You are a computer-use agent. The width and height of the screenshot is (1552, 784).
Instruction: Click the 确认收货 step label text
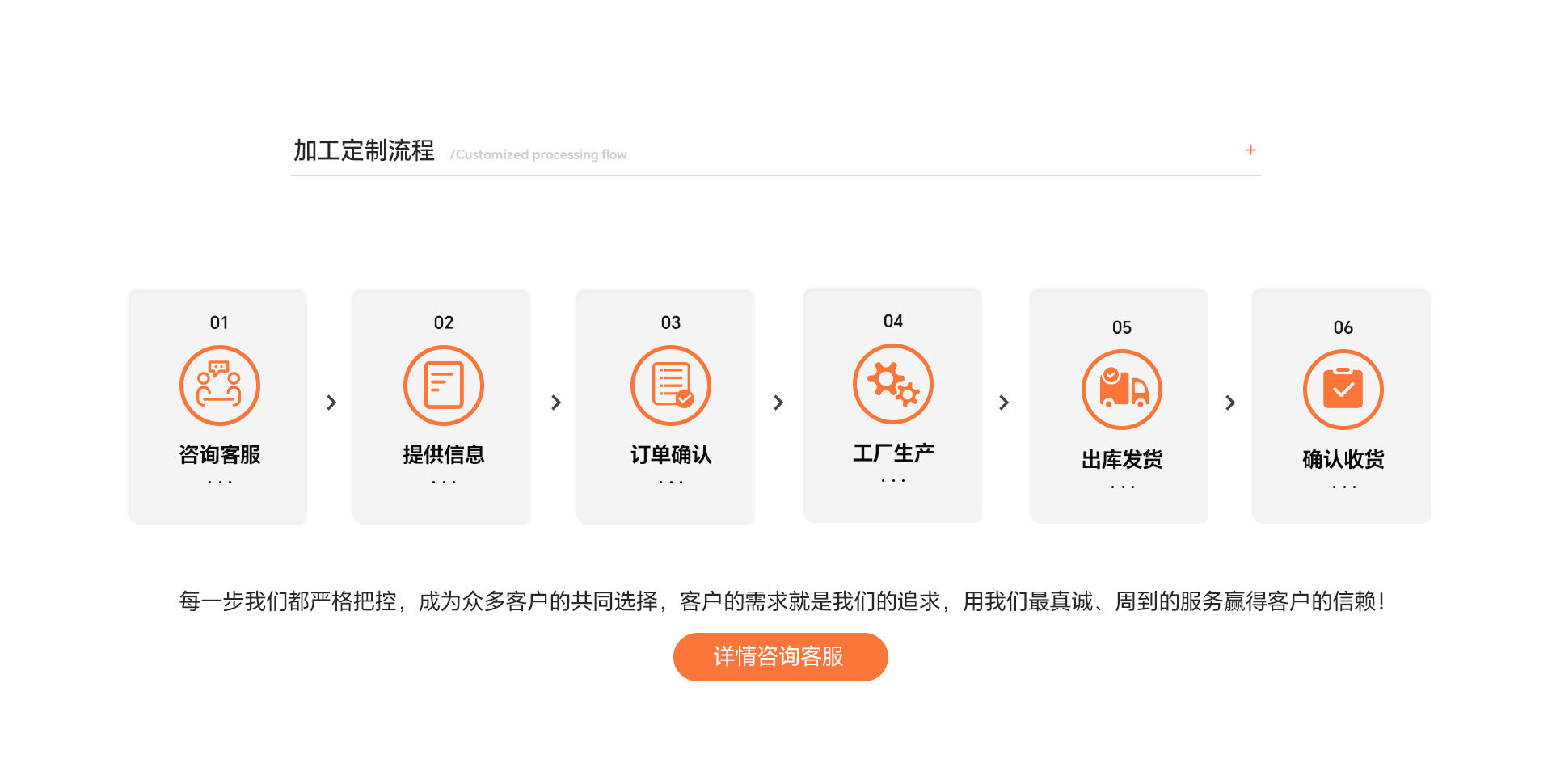(x=1343, y=459)
